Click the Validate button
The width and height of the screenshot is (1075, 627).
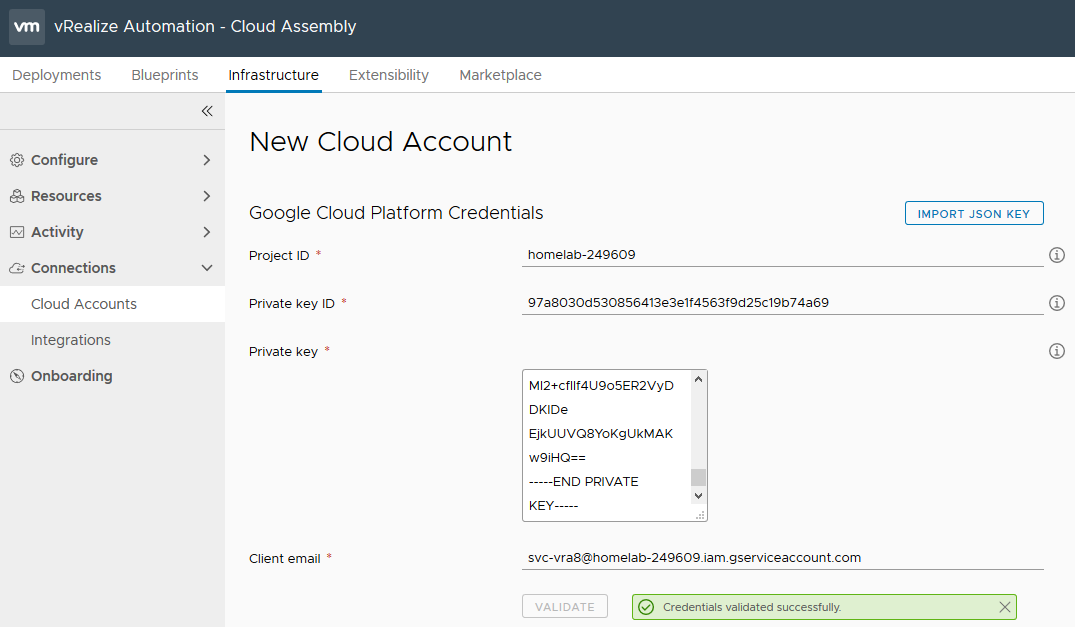pos(565,606)
